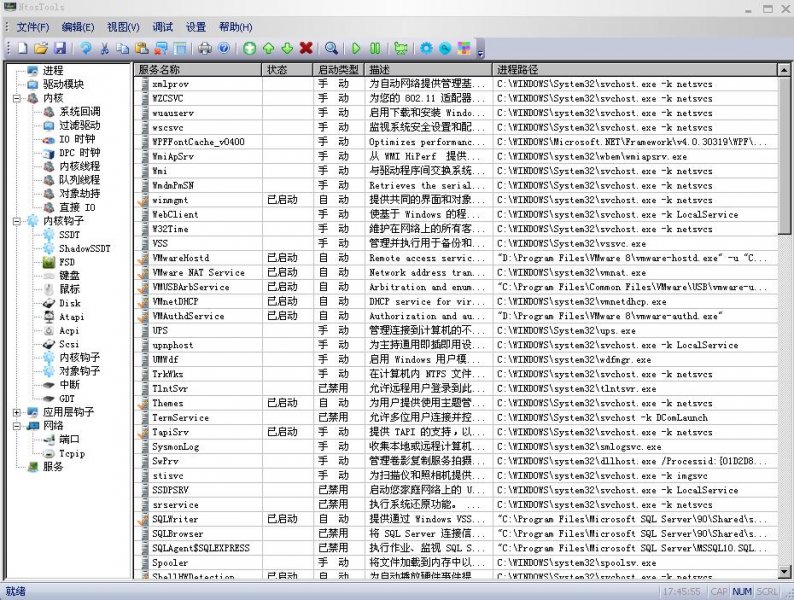Select ShadowSSDT in the tree
Image resolution: width=794 pixels, height=600 pixels.
85,248
